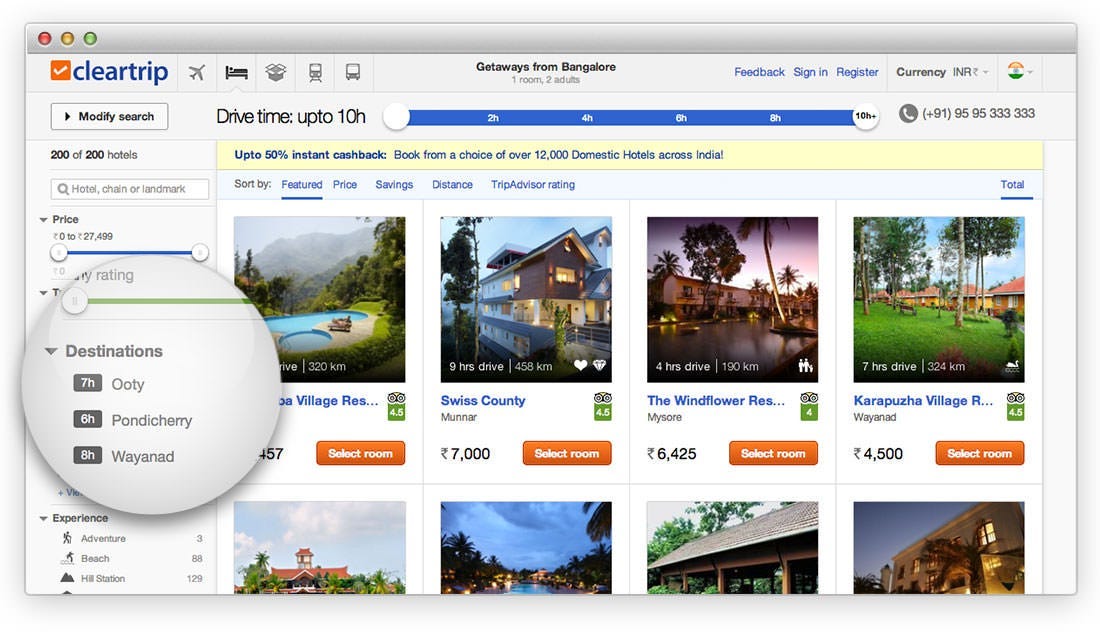
Task: Click the hotel, chain or landmark search field
Action: point(130,189)
